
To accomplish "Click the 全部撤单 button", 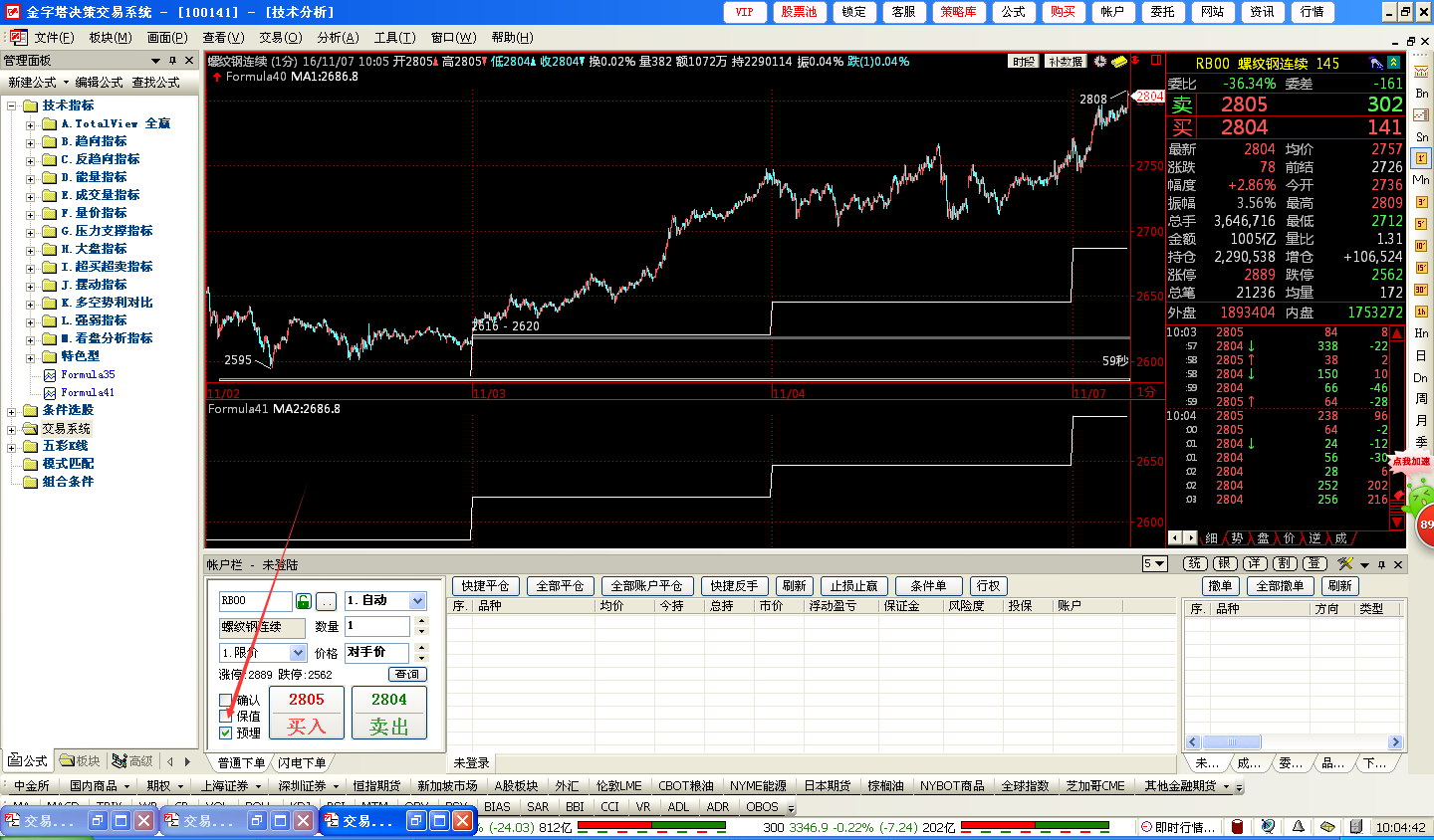I will (1280, 586).
